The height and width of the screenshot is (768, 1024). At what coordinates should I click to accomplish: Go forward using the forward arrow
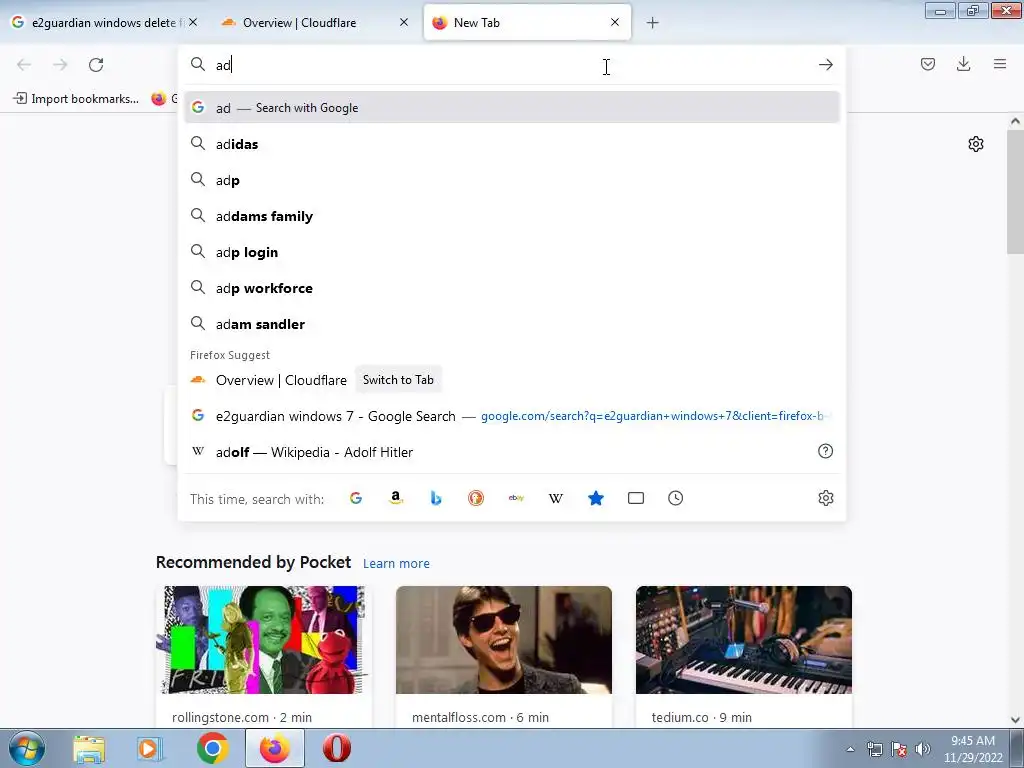(60, 65)
